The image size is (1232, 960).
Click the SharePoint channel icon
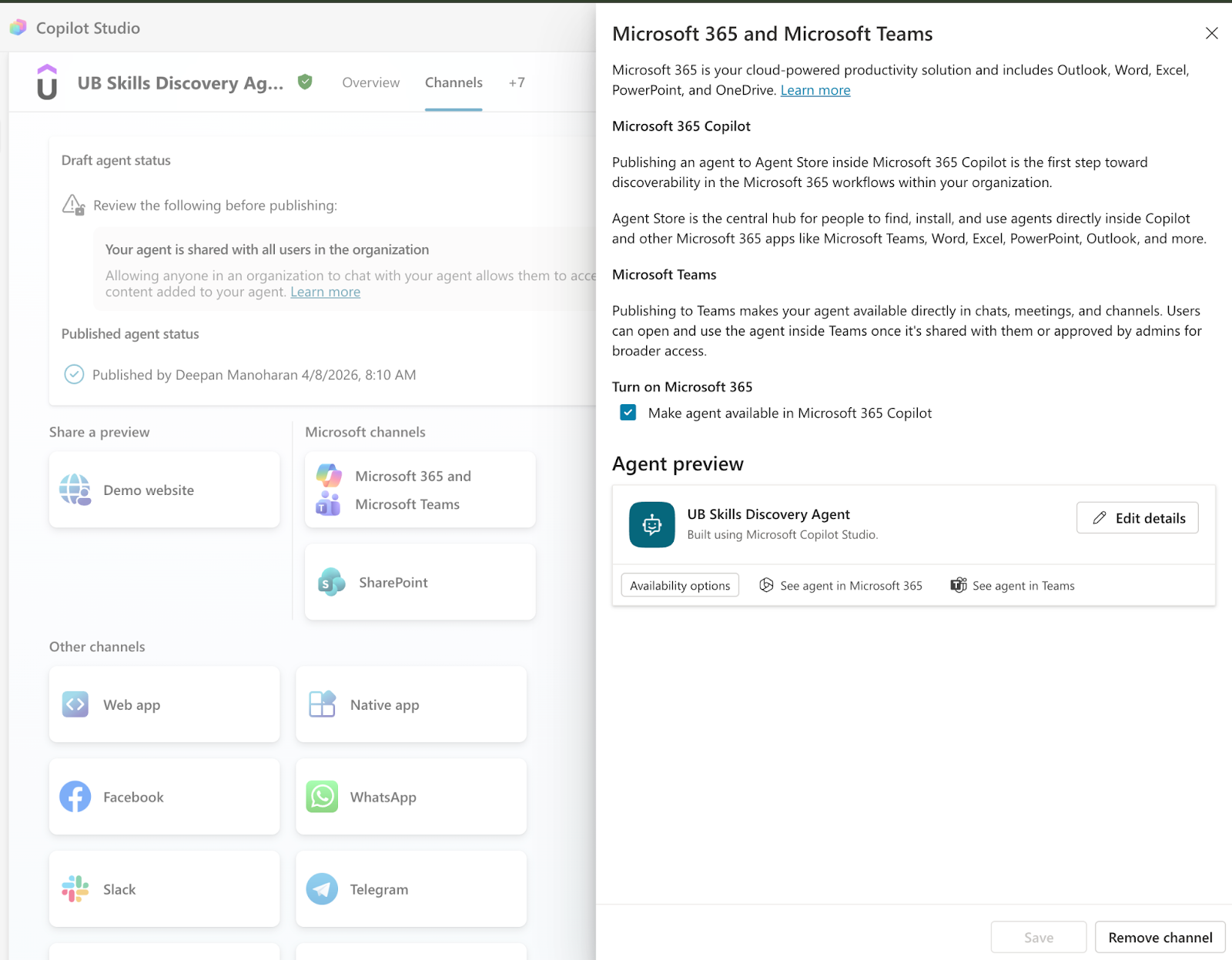[331, 582]
